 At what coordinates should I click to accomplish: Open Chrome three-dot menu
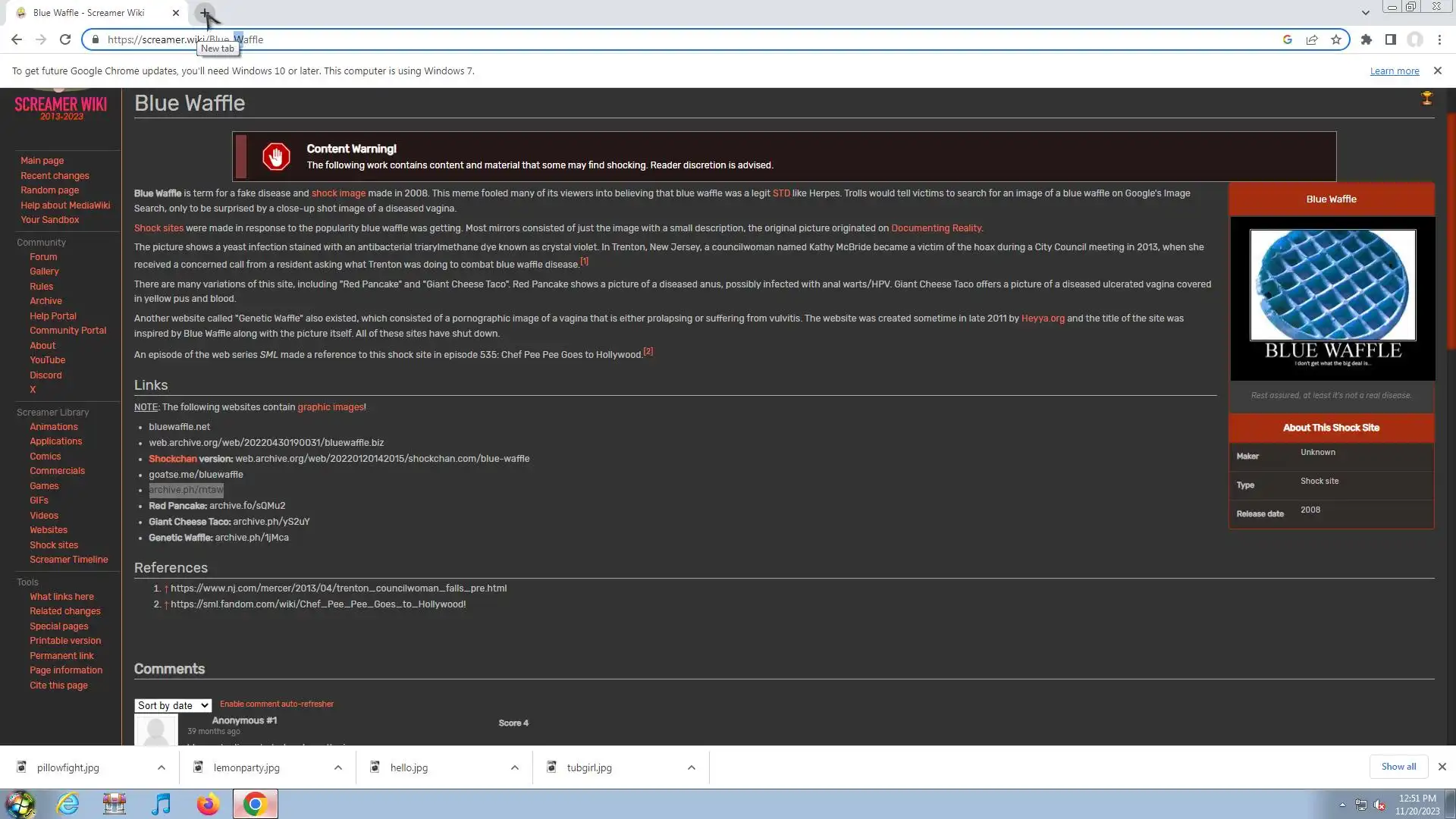coord(1439,39)
